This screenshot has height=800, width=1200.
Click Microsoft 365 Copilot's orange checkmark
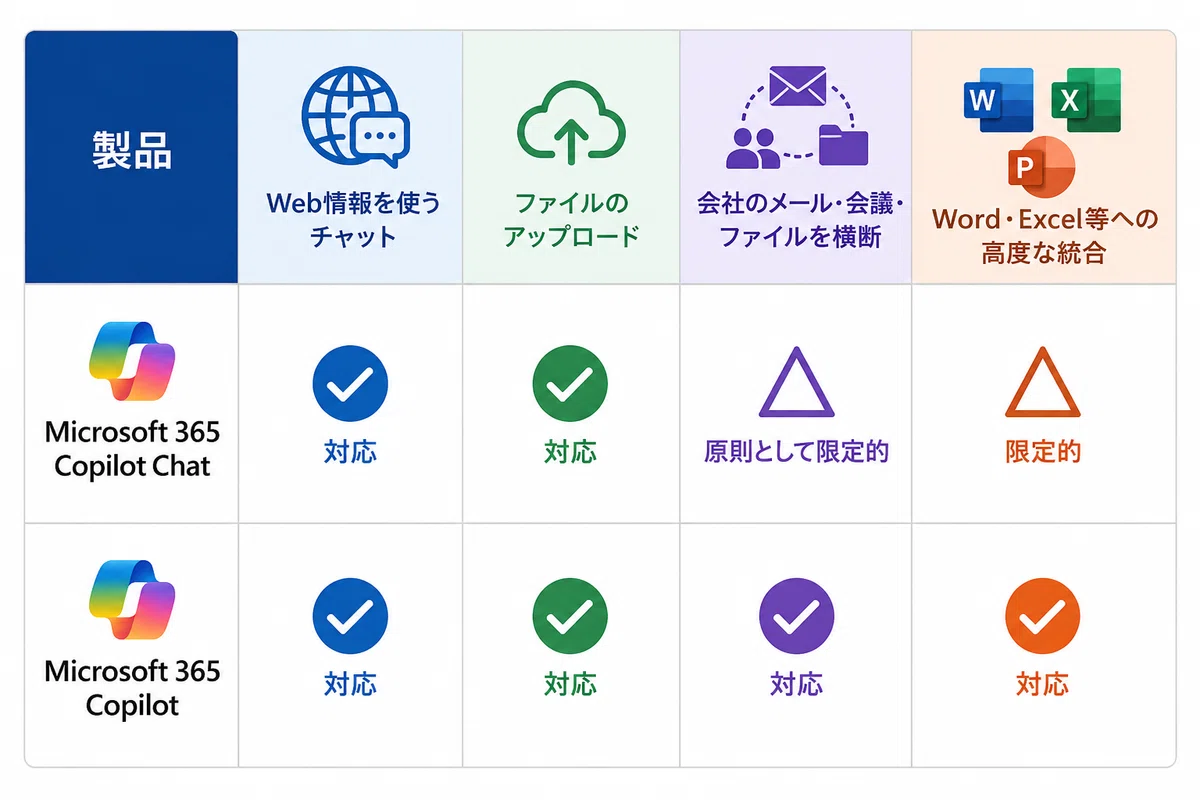pos(1042,616)
